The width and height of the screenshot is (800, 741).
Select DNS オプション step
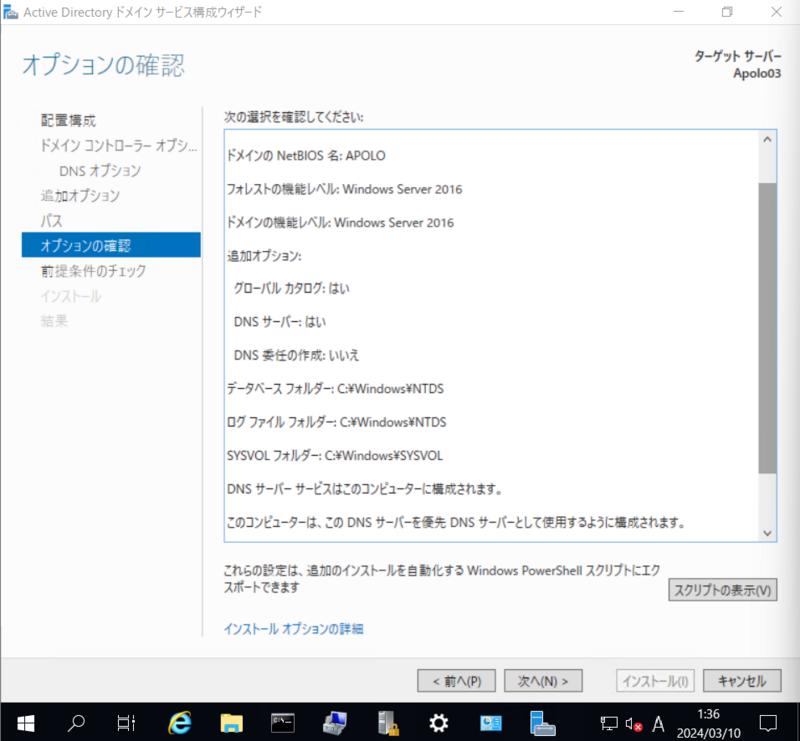click(x=100, y=170)
